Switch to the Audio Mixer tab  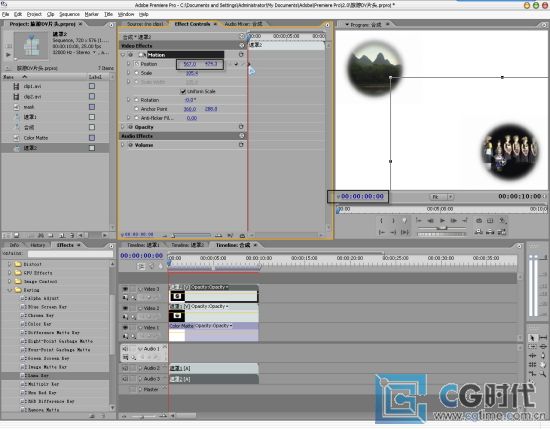point(243,24)
